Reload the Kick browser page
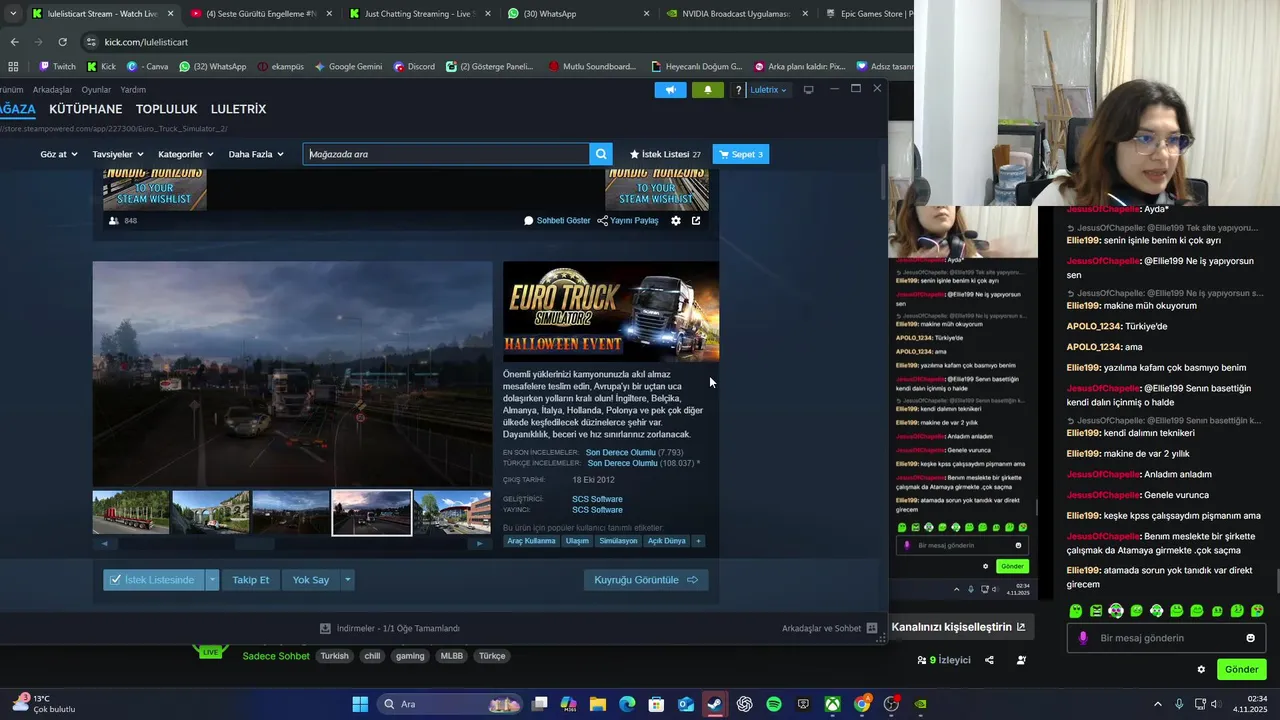The width and height of the screenshot is (1280, 720). (x=62, y=42)
